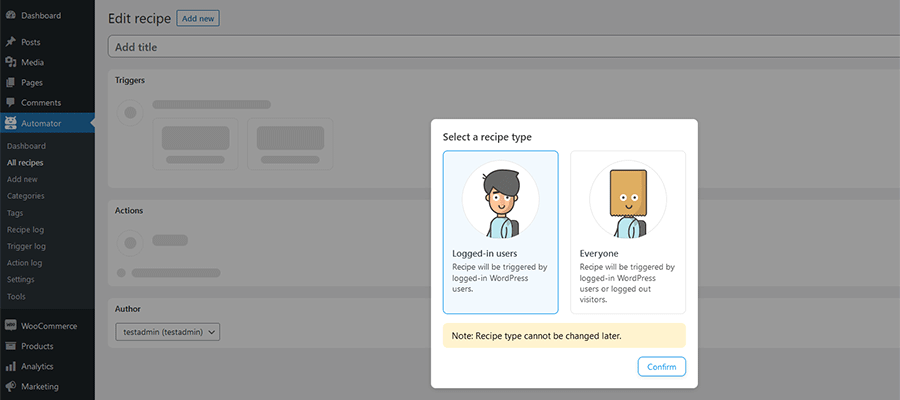Click the Products box icon

click(10, 346)
